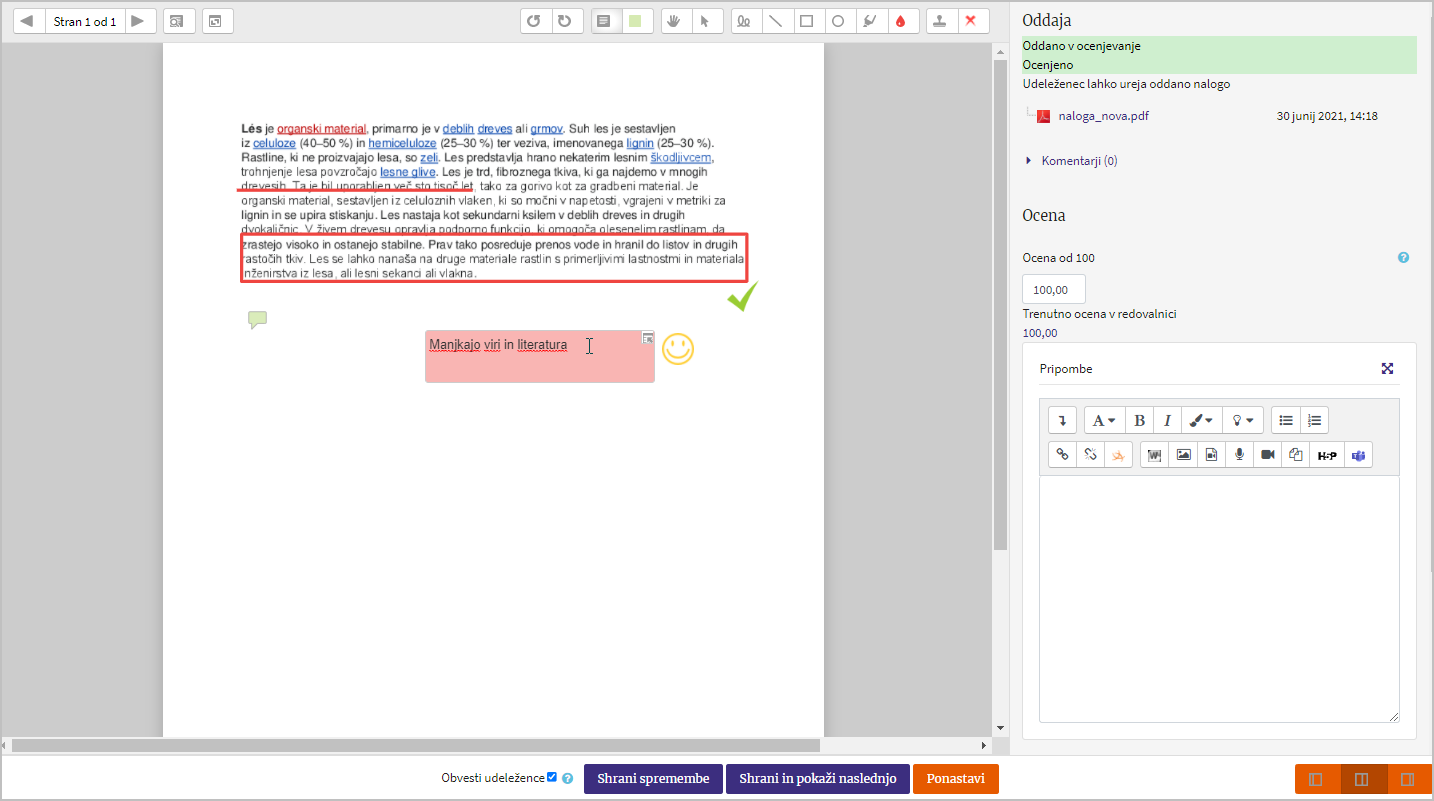Open the green comment colour picker

[636, 21]
